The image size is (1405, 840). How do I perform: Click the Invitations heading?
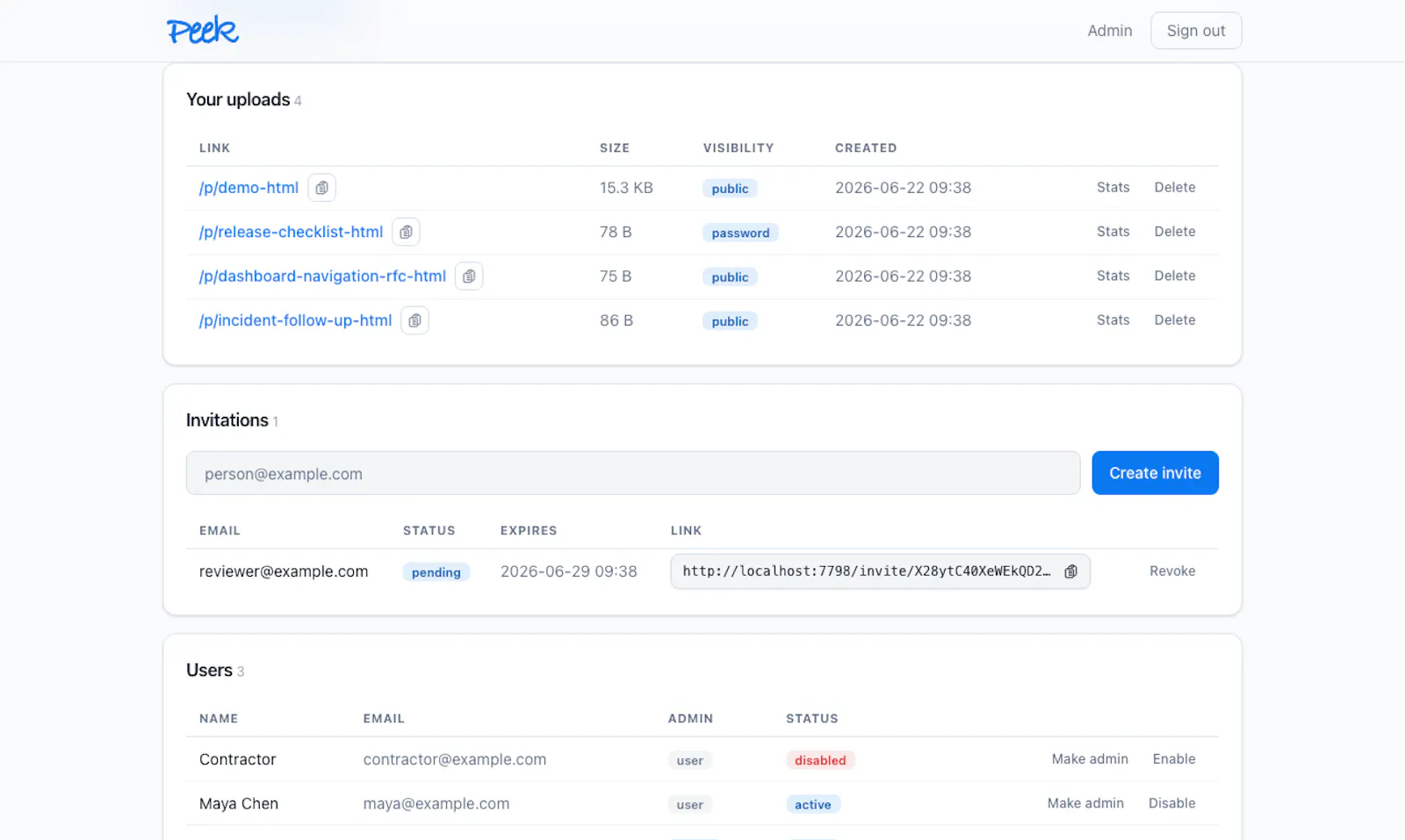click(x=227, y=420)
